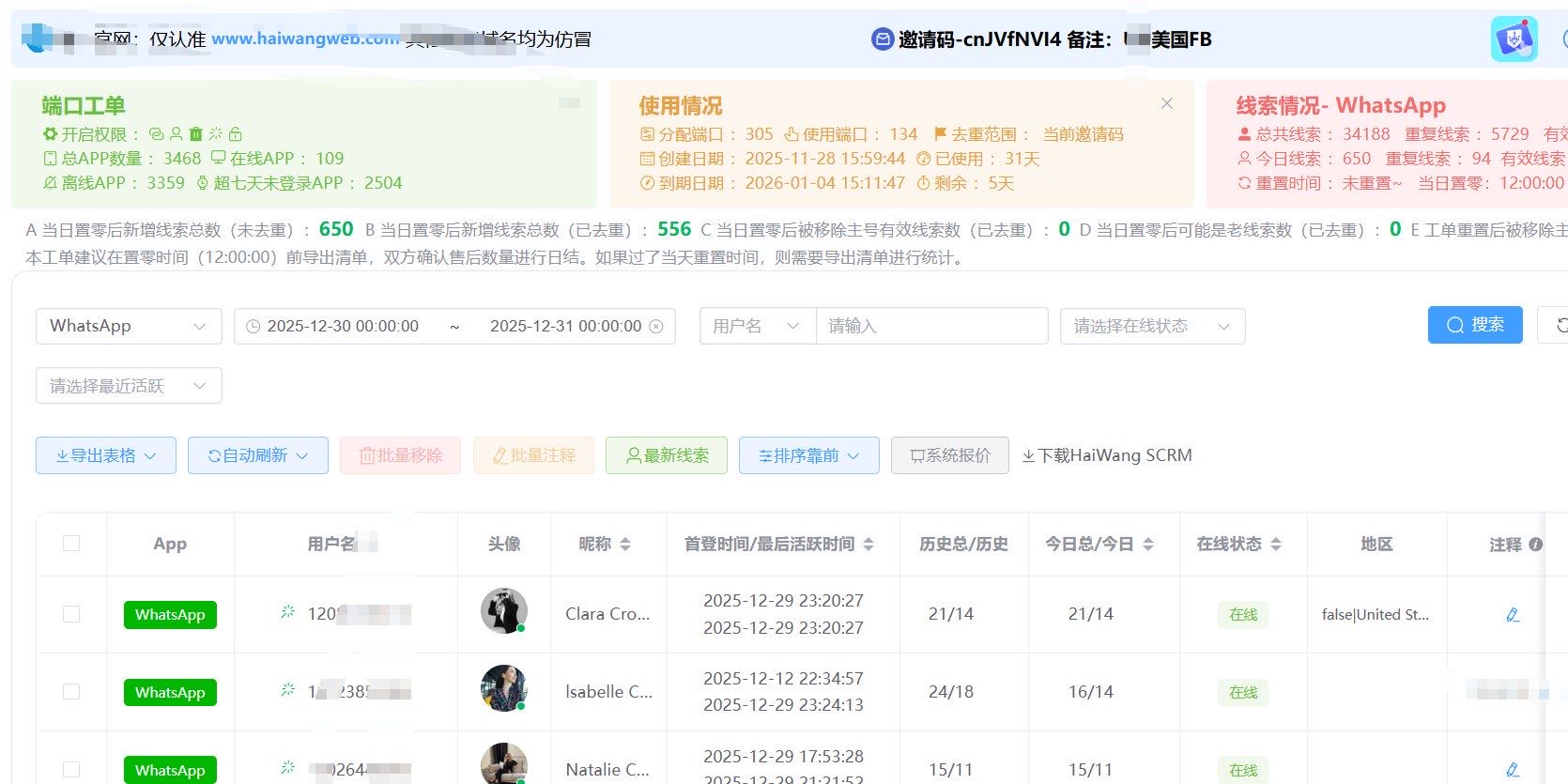Expand the 自动刷新 dropdown button
This screenshot has width=1568, height=784.
click(x=258, y=455)
